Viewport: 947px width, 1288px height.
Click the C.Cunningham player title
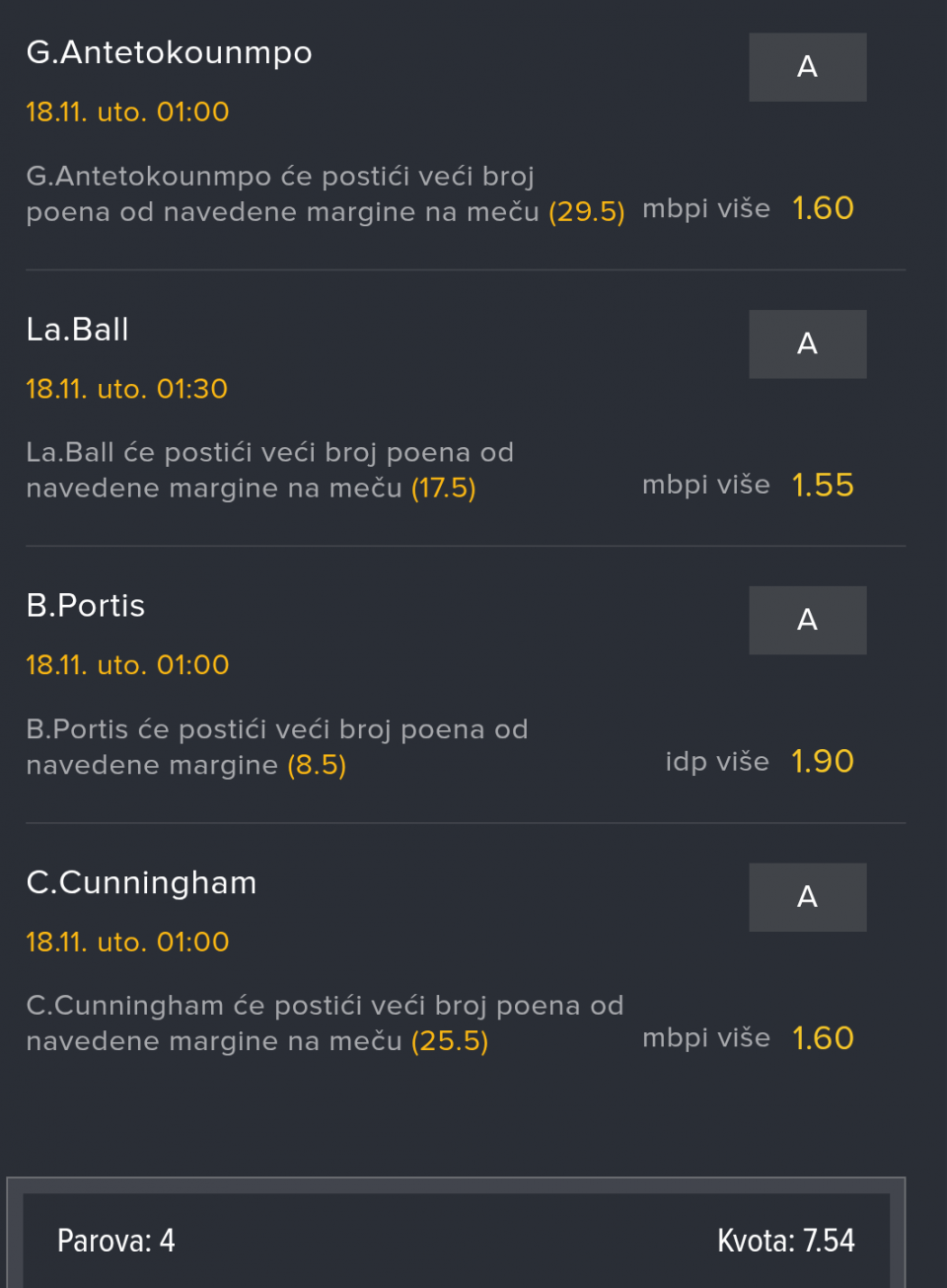tap(141, 882)
